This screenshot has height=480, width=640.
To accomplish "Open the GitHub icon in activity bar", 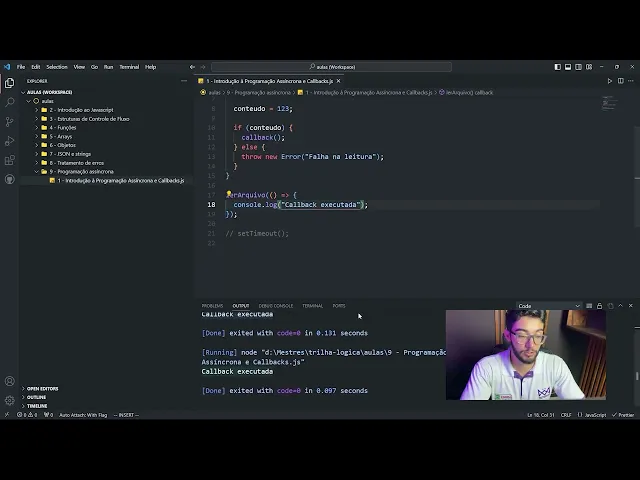I will 9,179.
